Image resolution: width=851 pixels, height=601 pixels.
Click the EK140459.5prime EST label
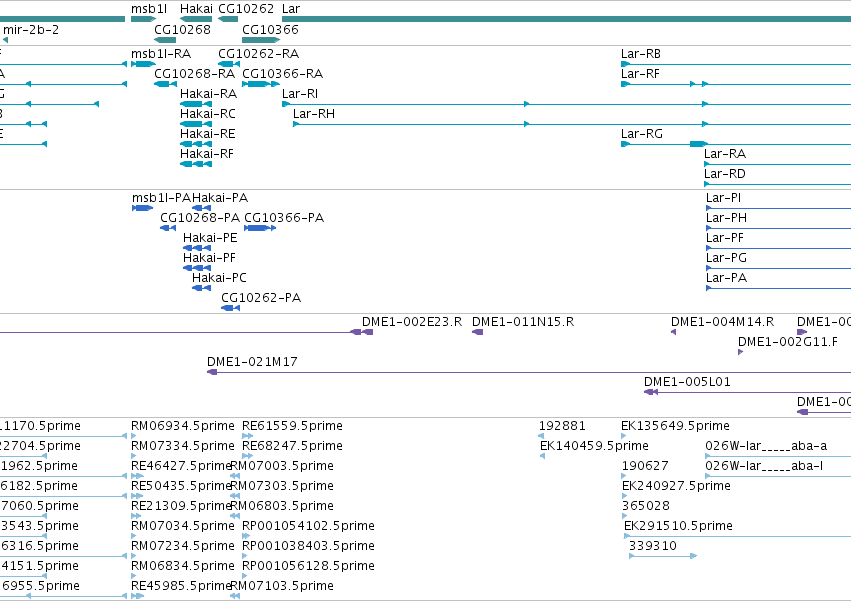coord(594,446)
